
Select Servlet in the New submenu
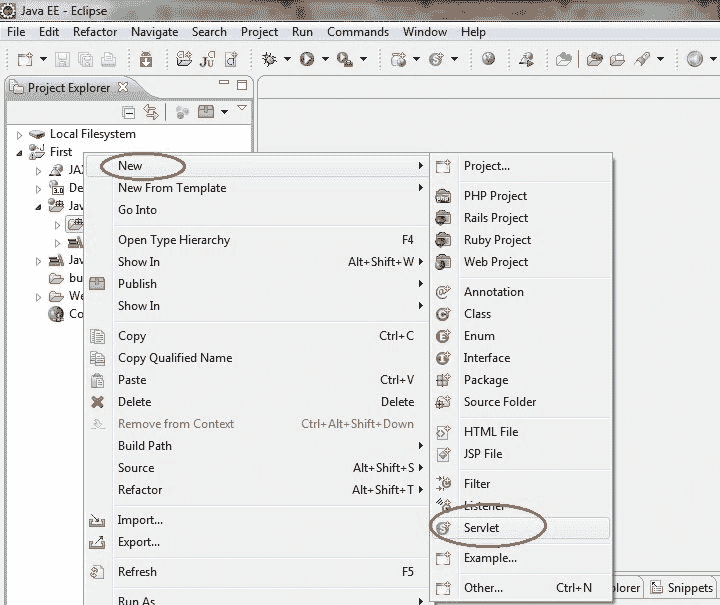(x=521, y=528)
